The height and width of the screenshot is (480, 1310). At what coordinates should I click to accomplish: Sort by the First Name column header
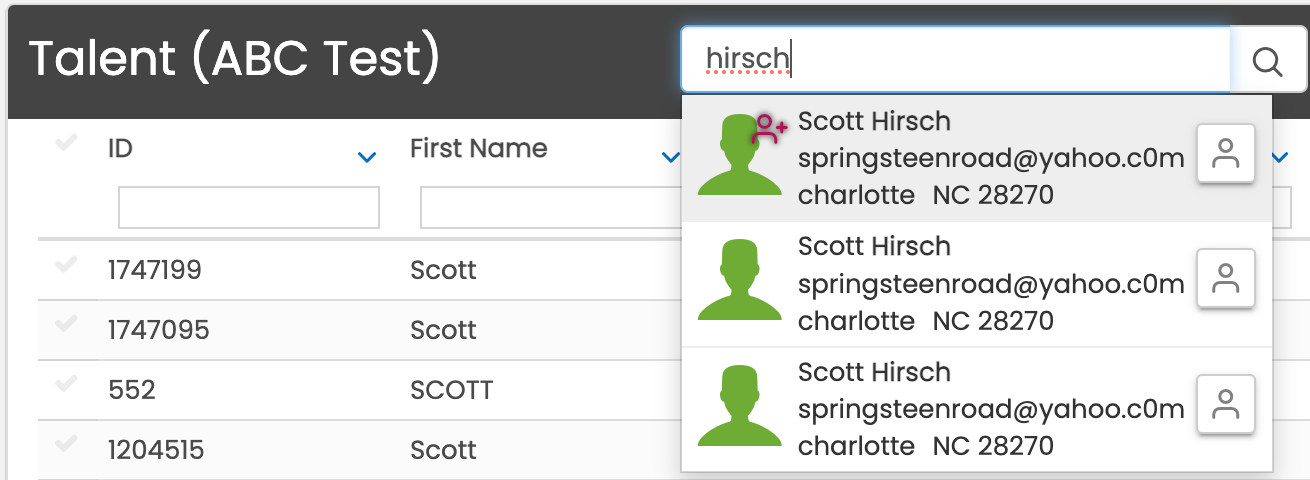pyautogui.click(x=479, y=149)
